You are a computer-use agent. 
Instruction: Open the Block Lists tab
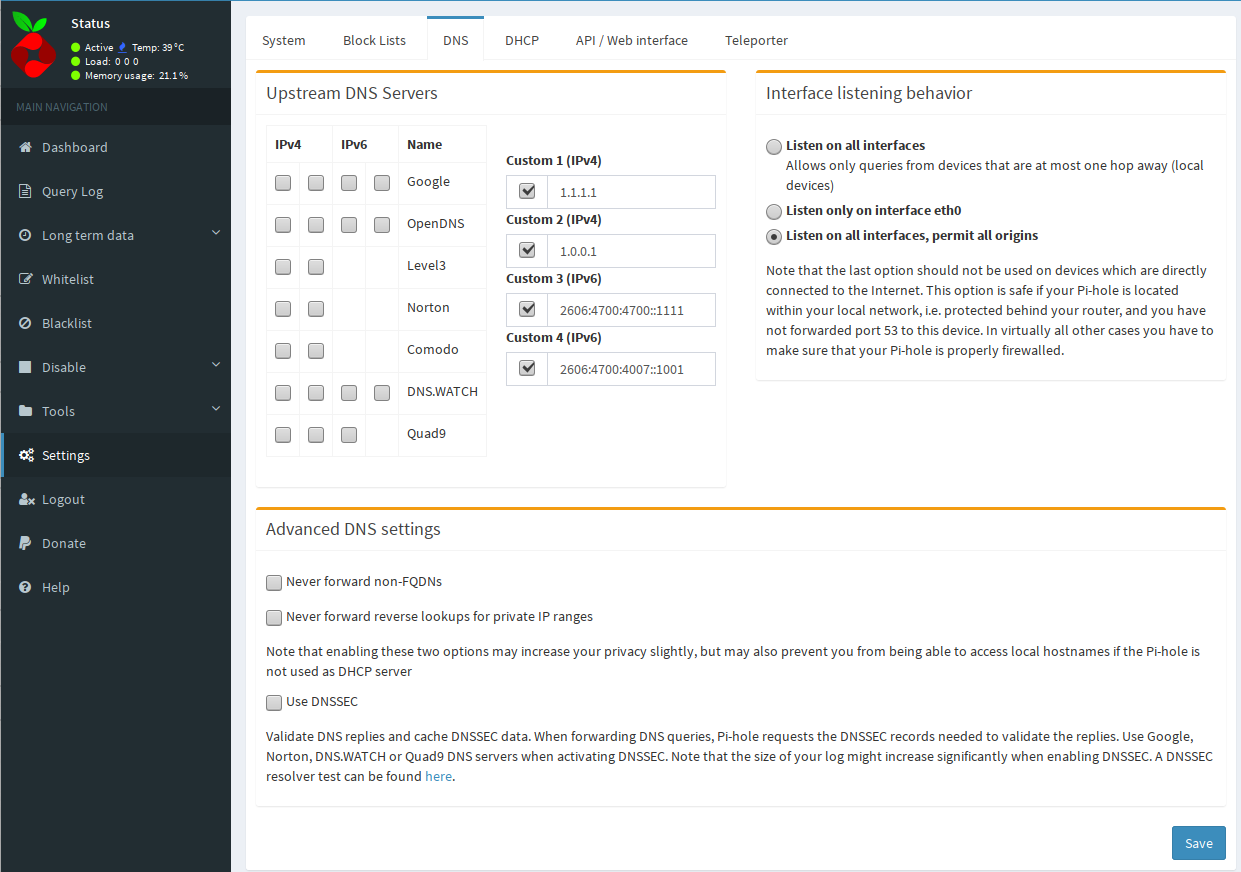pyautogui.click(x=374, y=41)
